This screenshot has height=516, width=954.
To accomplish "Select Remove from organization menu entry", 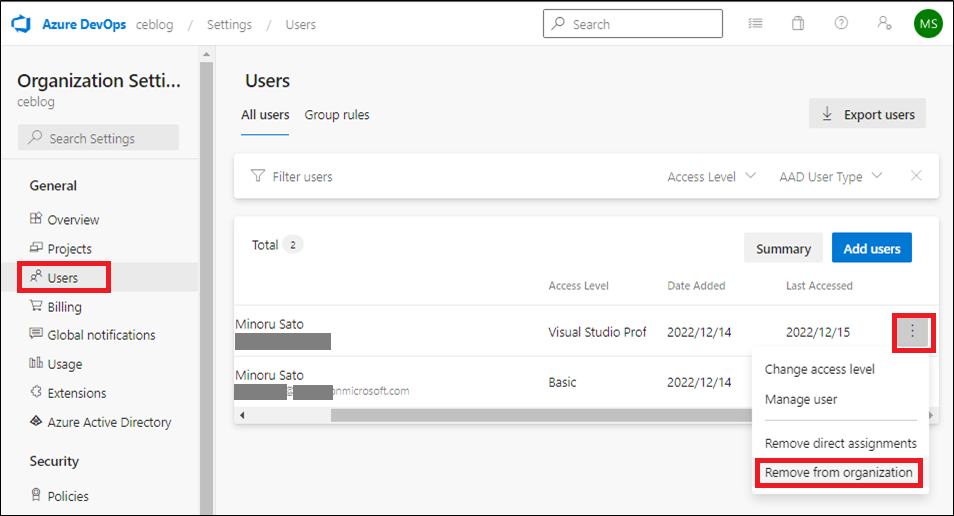I will 838,473.
